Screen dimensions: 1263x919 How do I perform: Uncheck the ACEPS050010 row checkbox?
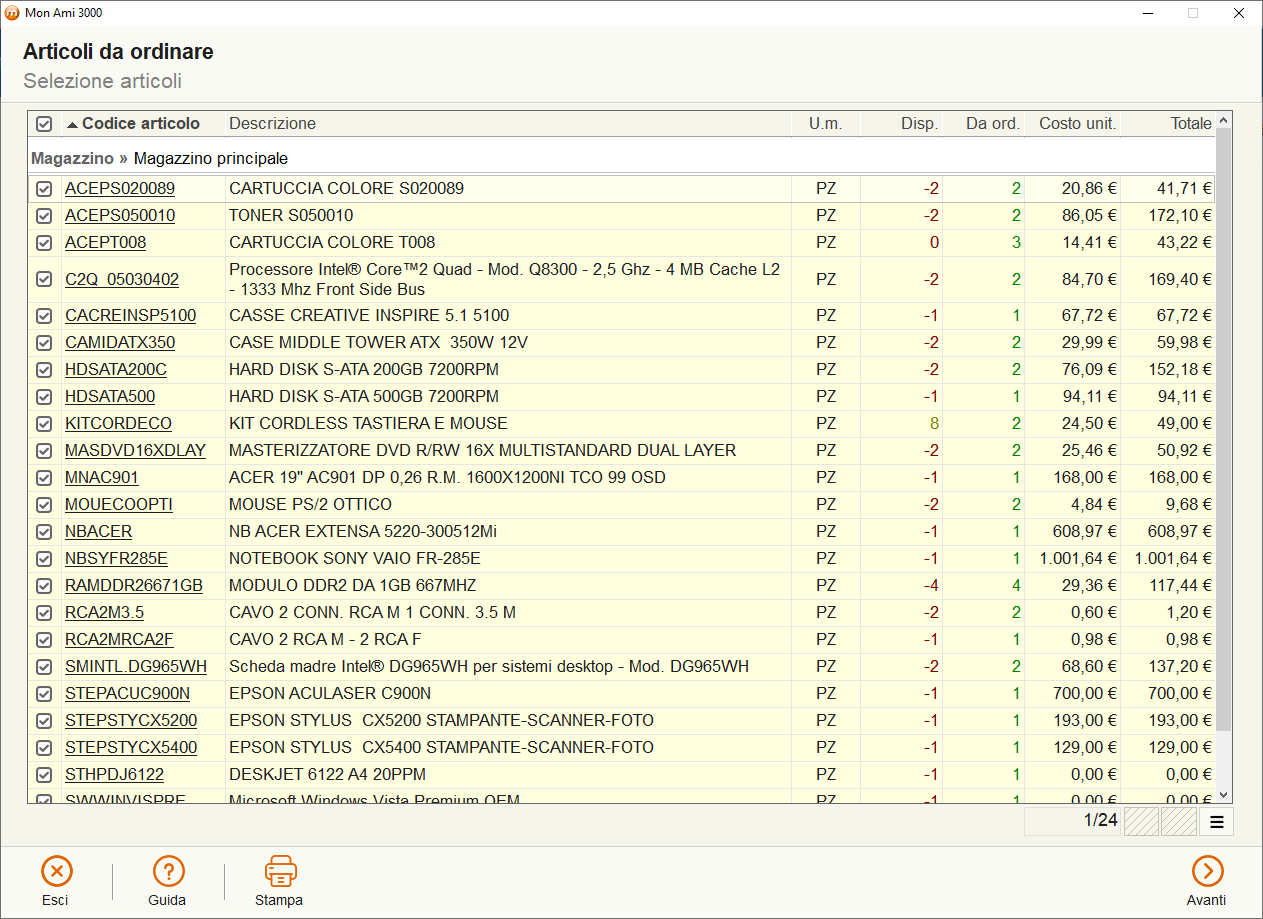[44, 216]
